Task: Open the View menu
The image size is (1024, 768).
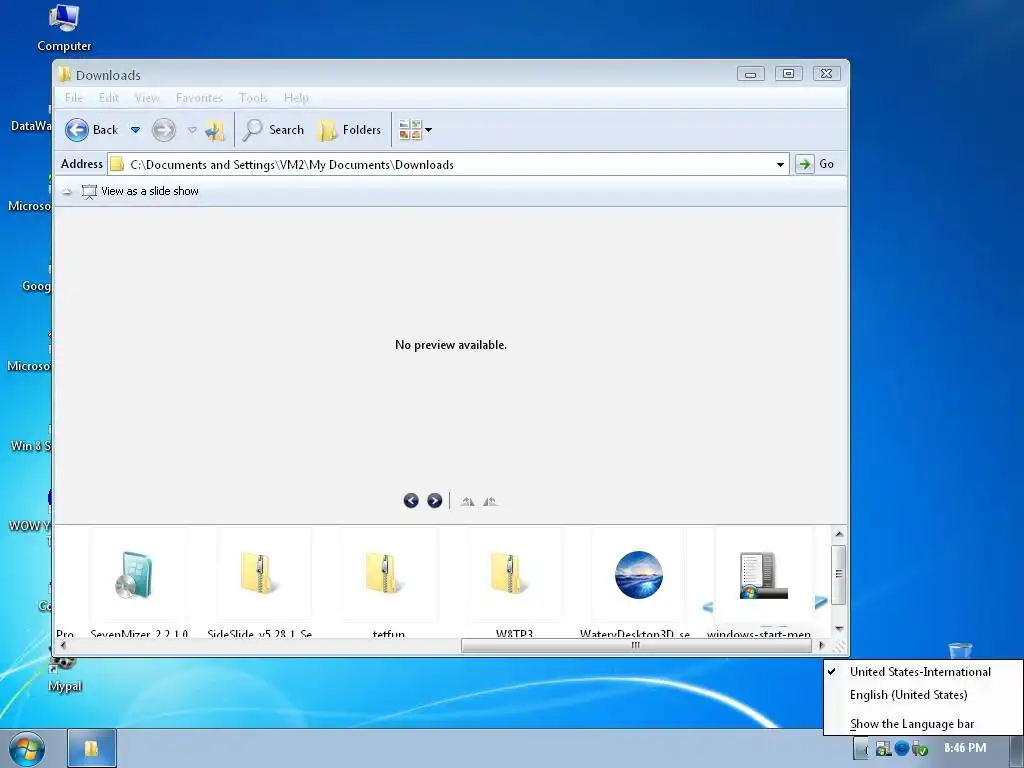Action: coord(147,98)
